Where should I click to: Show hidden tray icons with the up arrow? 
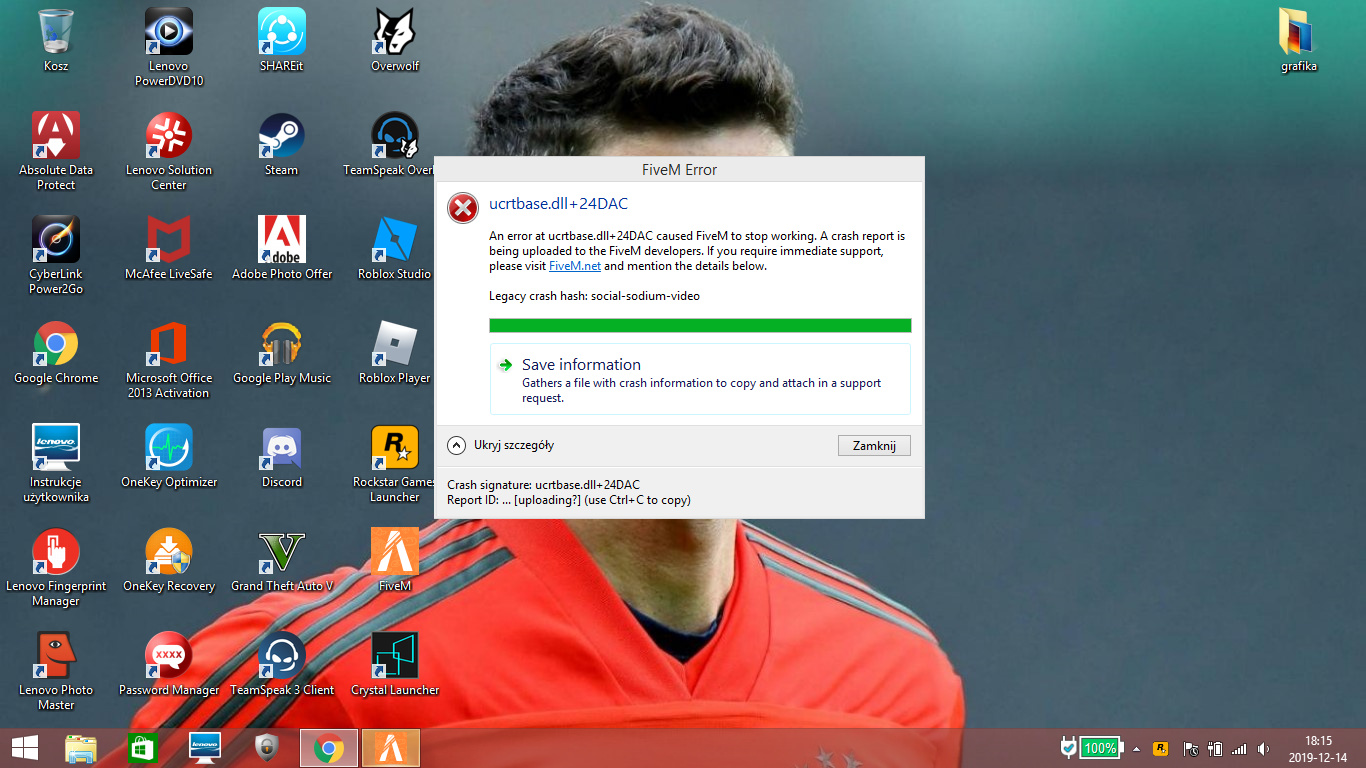click(x=1136, y=748)
